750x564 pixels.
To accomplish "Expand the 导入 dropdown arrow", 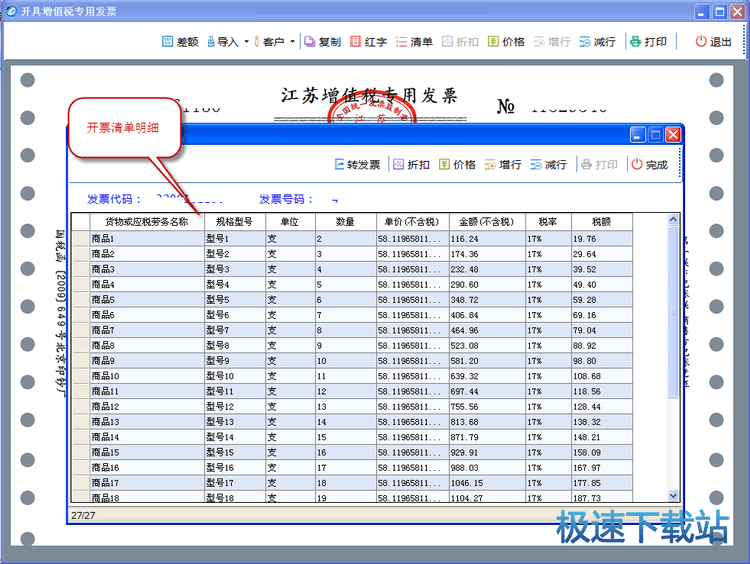I will click(x=246, y=42).
